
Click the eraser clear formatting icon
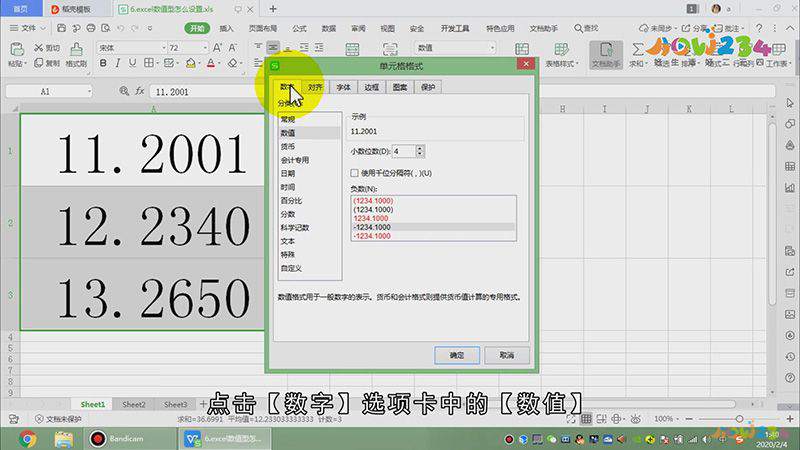(x=233, y=63)
